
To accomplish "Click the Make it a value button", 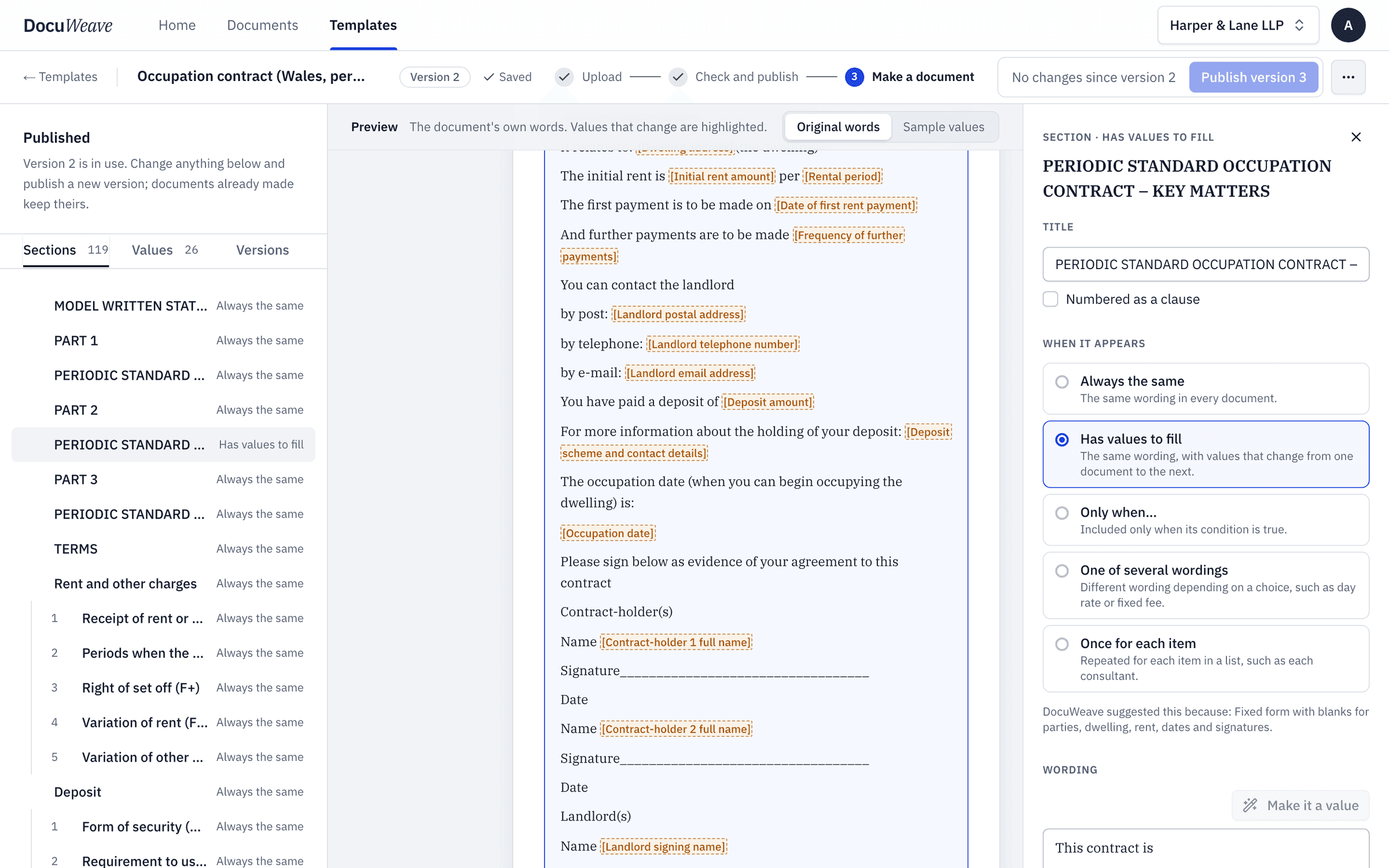I will (x=1300, y=805).
